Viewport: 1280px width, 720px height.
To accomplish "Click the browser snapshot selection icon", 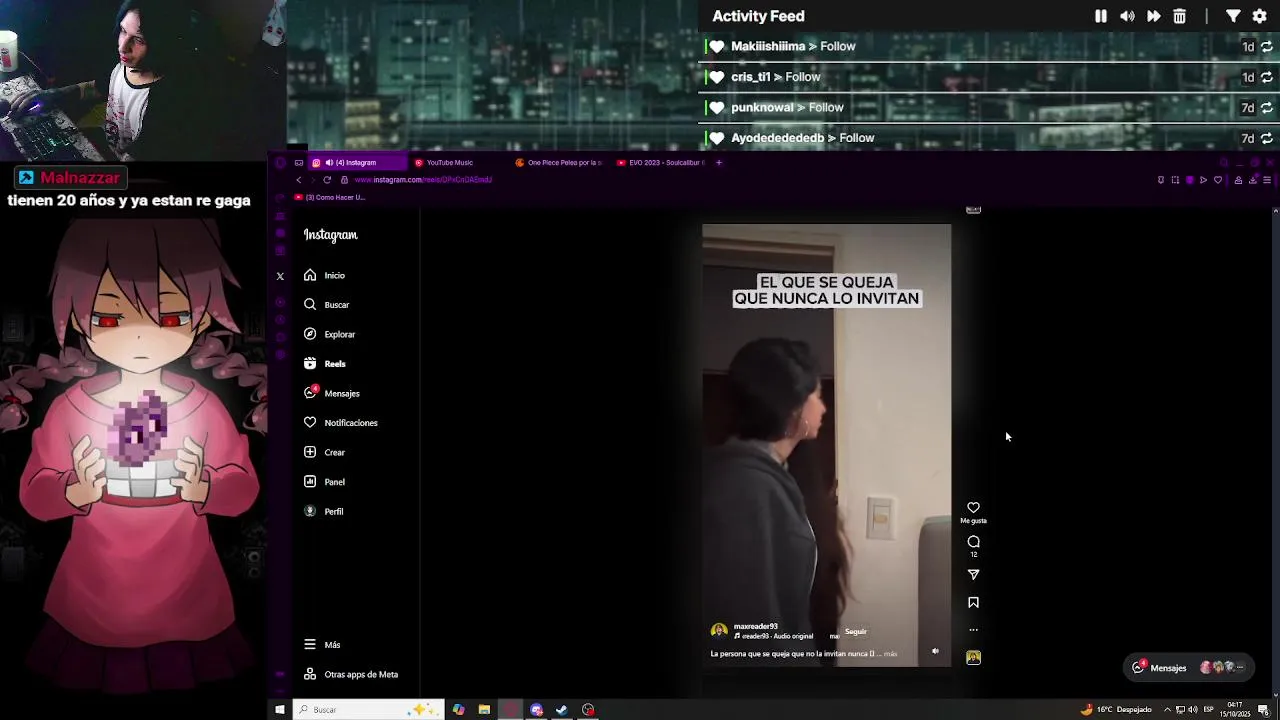I will click(1175, 180).
